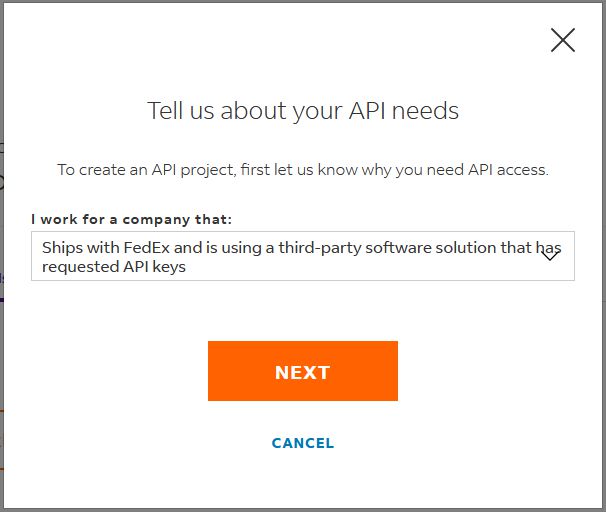Open the company type combo box

[302, 256]
